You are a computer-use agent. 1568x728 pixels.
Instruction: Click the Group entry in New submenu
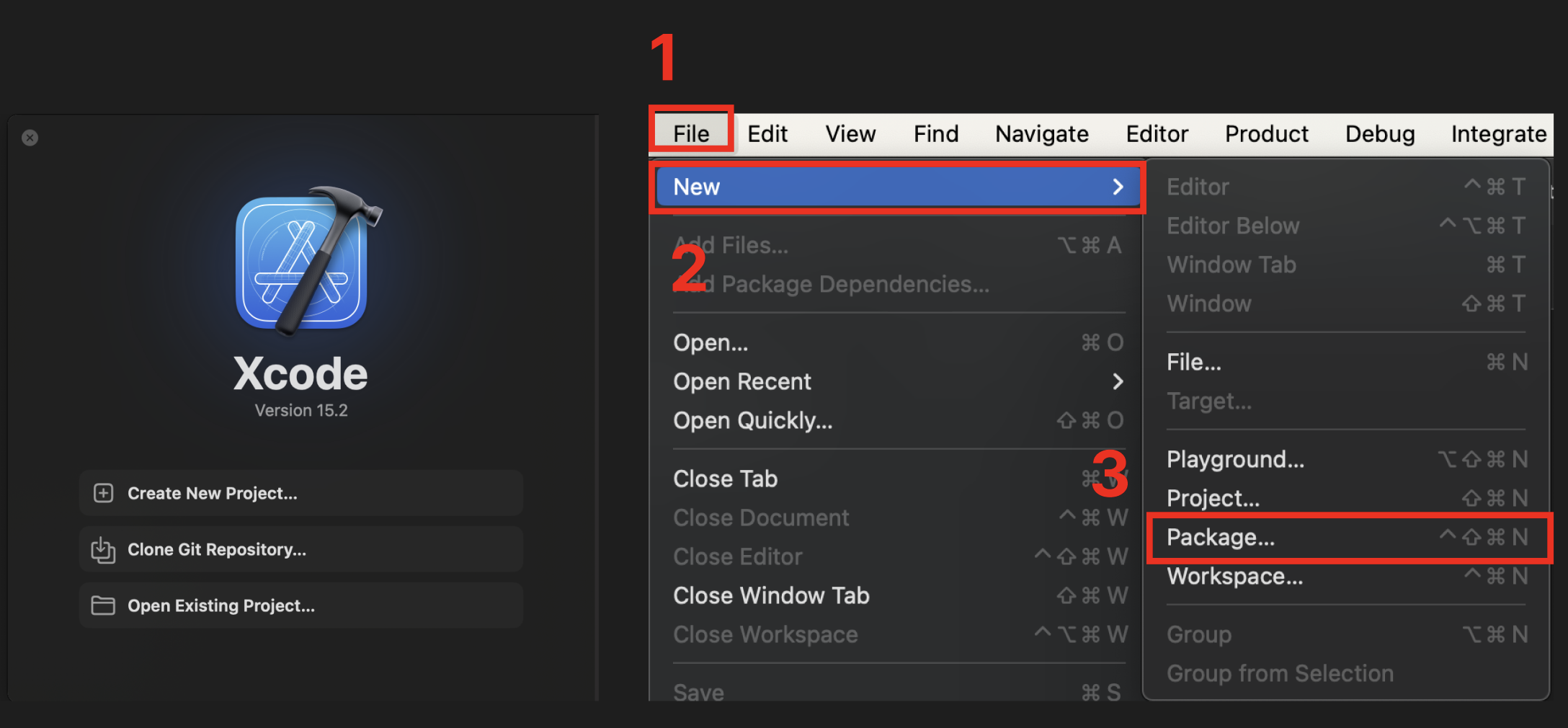1346,634
